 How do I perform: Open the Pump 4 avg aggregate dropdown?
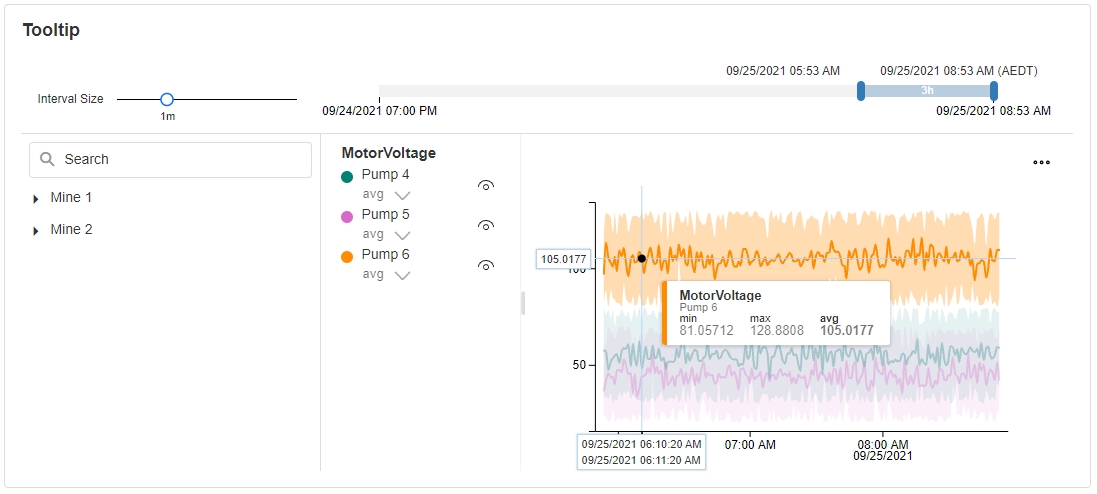pyautogui.click(x=402, y=195)
